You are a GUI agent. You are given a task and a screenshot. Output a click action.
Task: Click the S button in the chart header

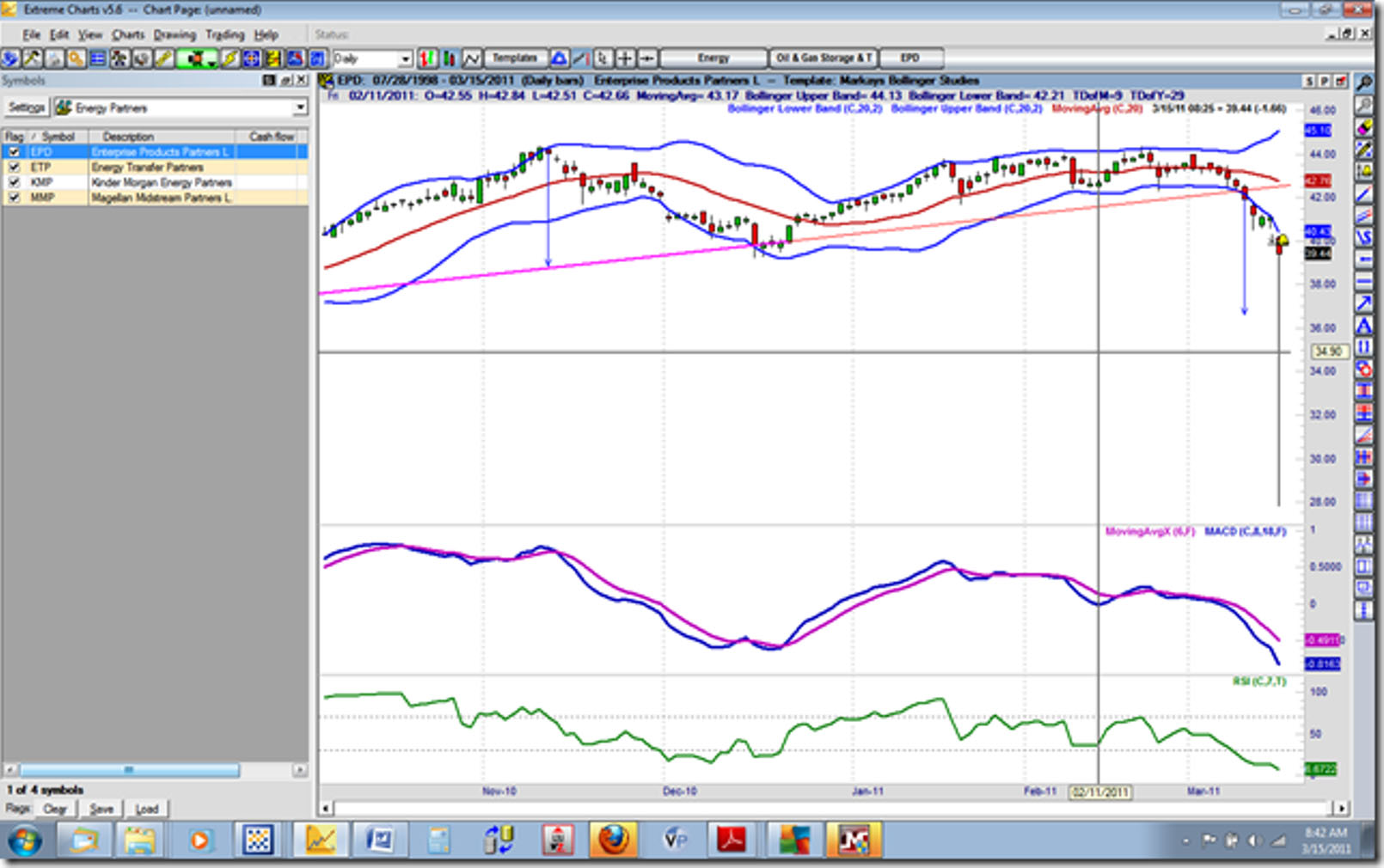1309,81
